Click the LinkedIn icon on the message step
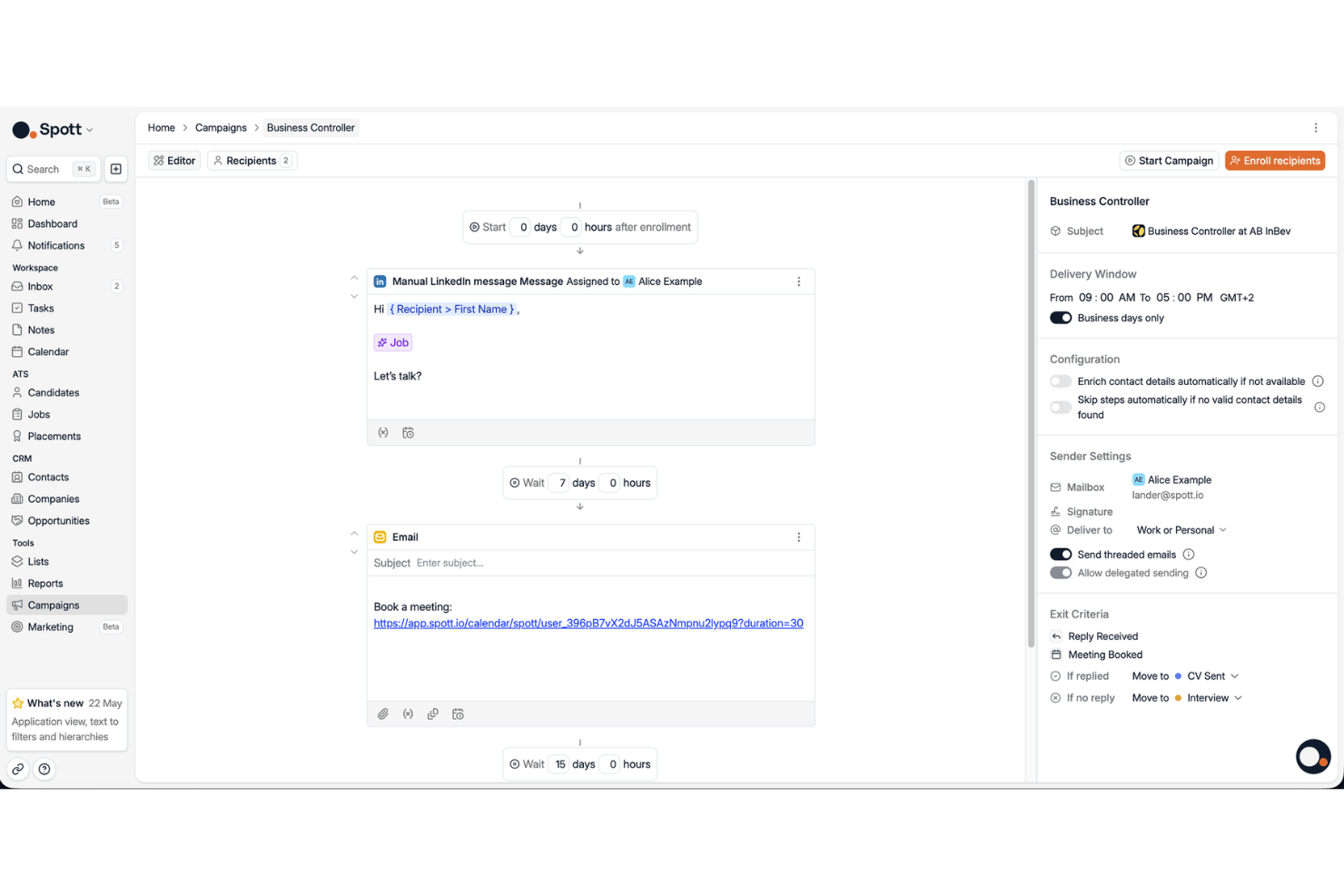Viewport: 1344px width, 896px height. (x=380, y=281)
